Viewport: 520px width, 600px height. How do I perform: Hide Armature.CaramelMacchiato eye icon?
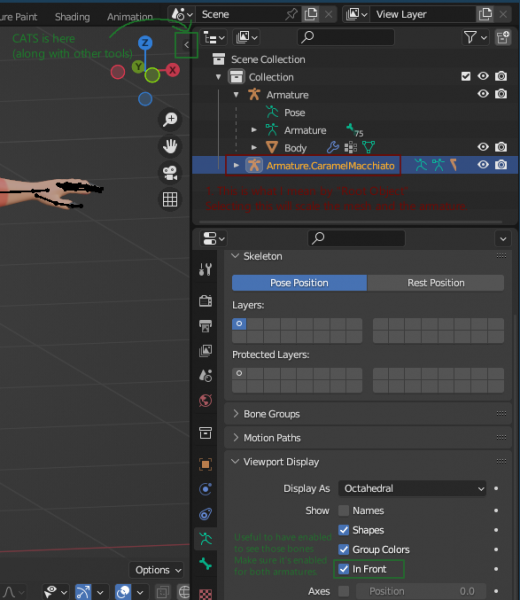tap(483, 165)
